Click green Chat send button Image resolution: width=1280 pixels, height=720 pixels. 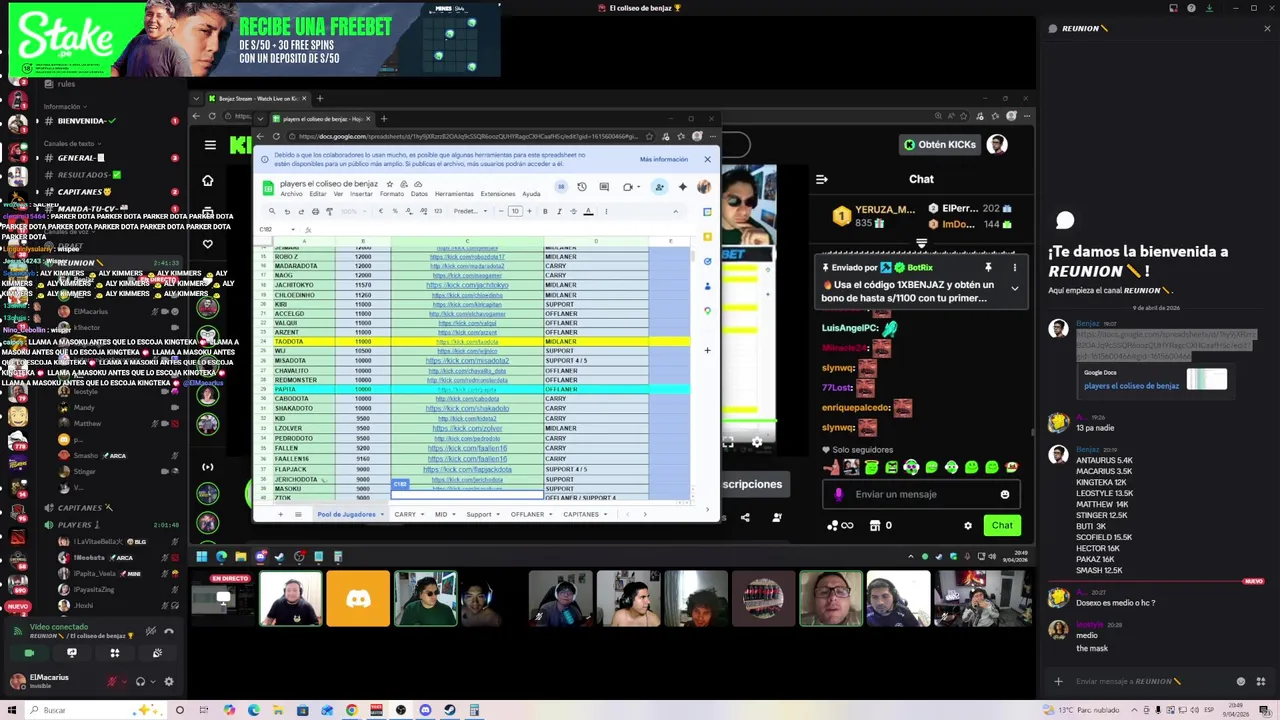1002,525
